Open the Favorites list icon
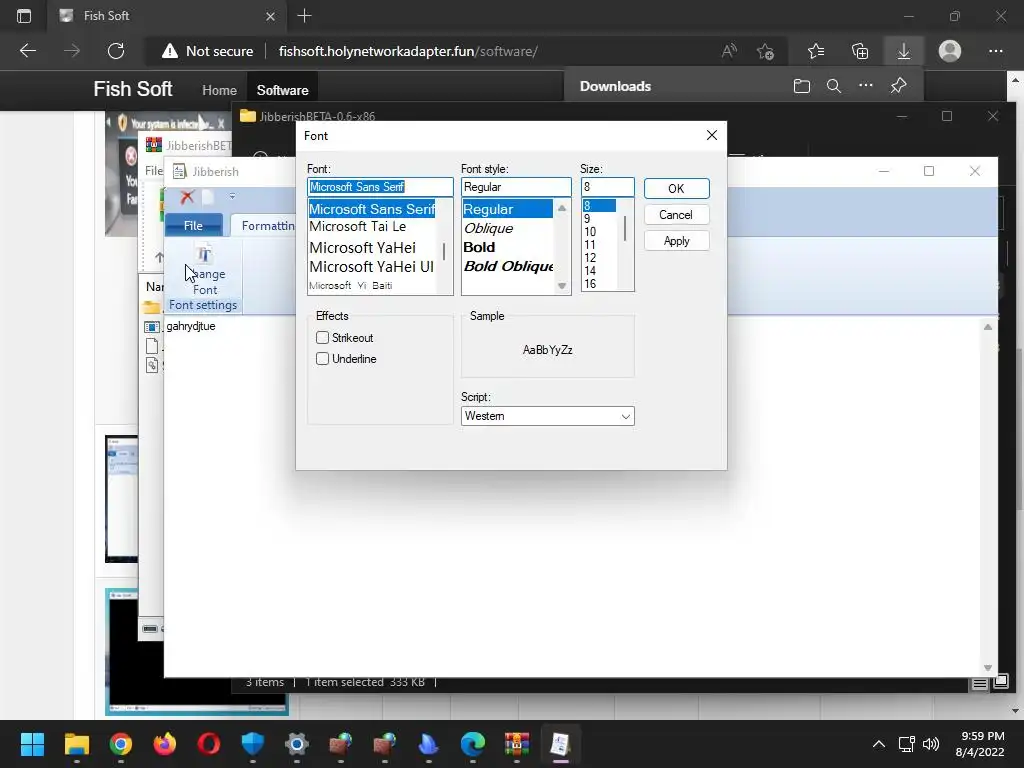The width and height of the screenshot is (1024, 768). 816,51
